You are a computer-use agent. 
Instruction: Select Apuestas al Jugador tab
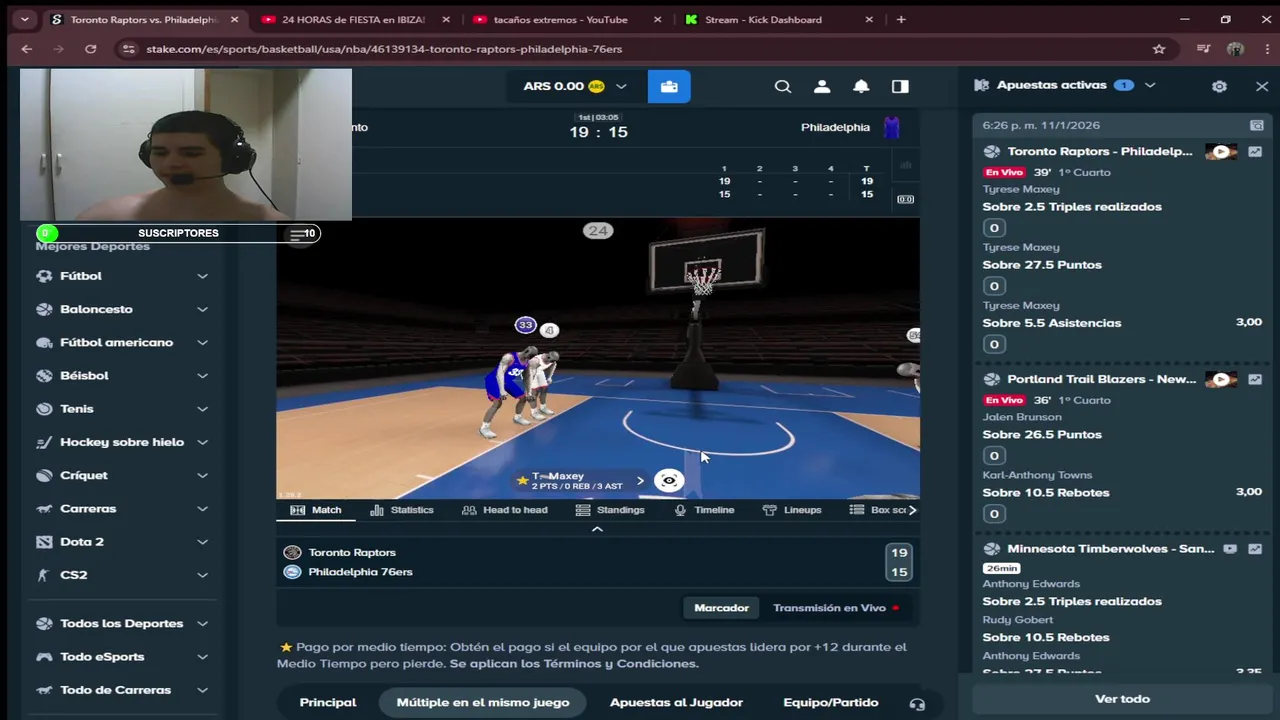pyautogui.click(x=676, y=702)
